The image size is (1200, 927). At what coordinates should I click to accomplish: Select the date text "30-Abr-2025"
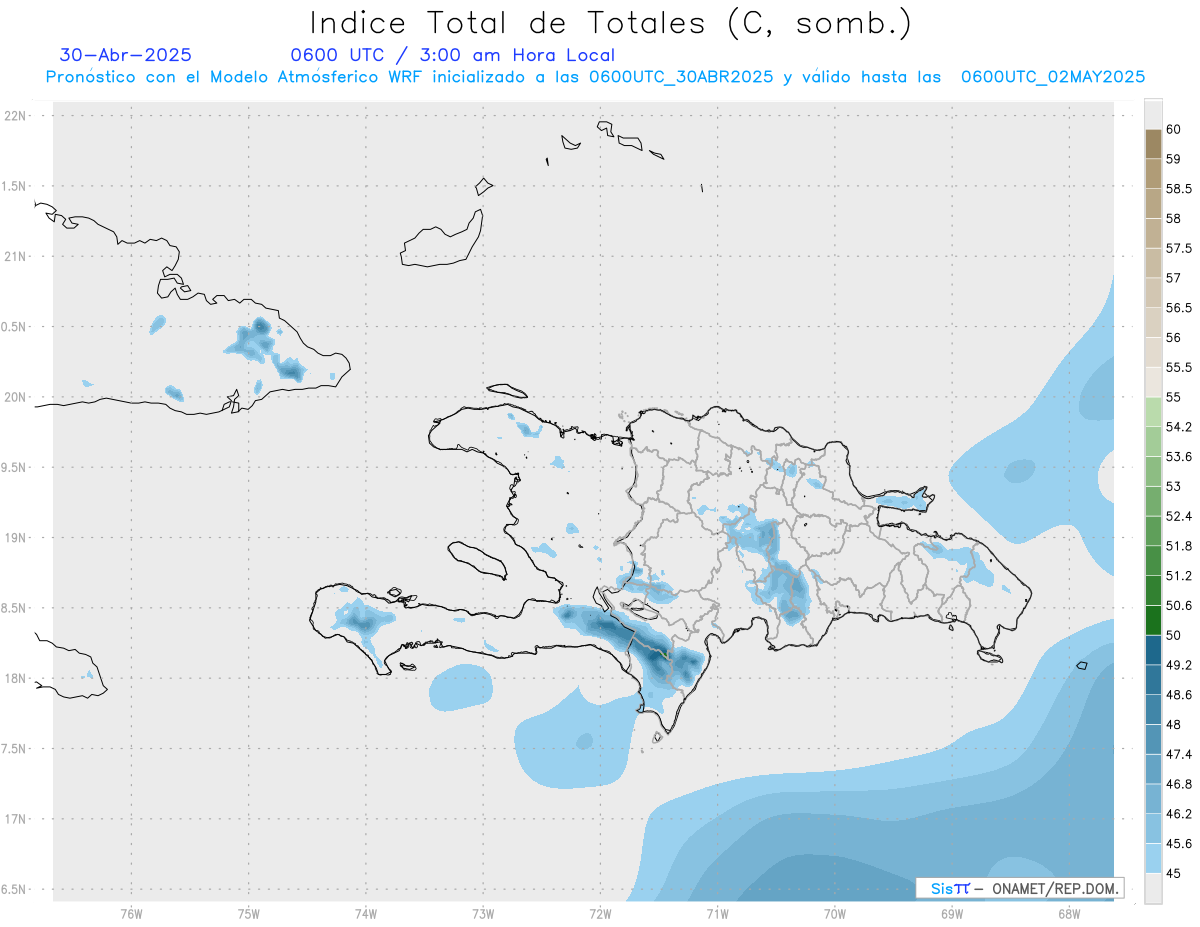coord(126,55)
